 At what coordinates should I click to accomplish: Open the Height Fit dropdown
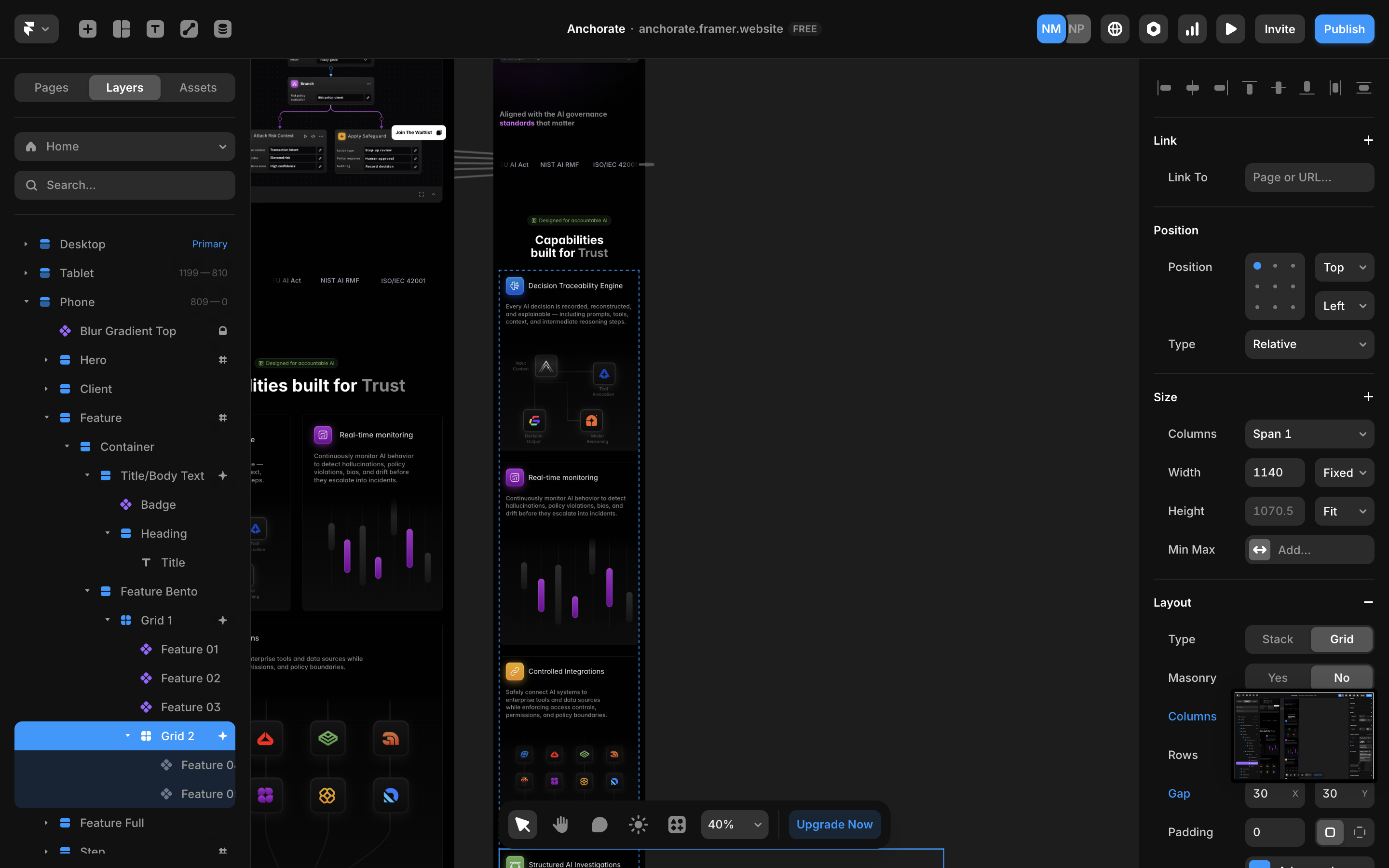tap(1344, 511)
